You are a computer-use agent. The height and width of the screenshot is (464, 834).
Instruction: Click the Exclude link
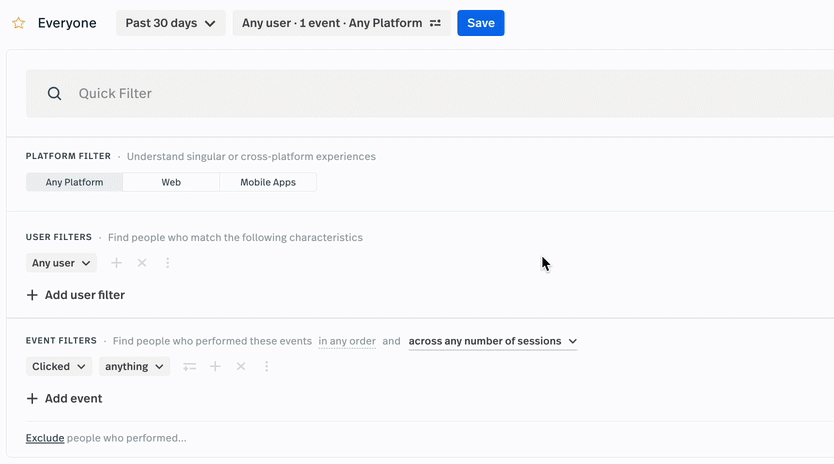point(45,438)
